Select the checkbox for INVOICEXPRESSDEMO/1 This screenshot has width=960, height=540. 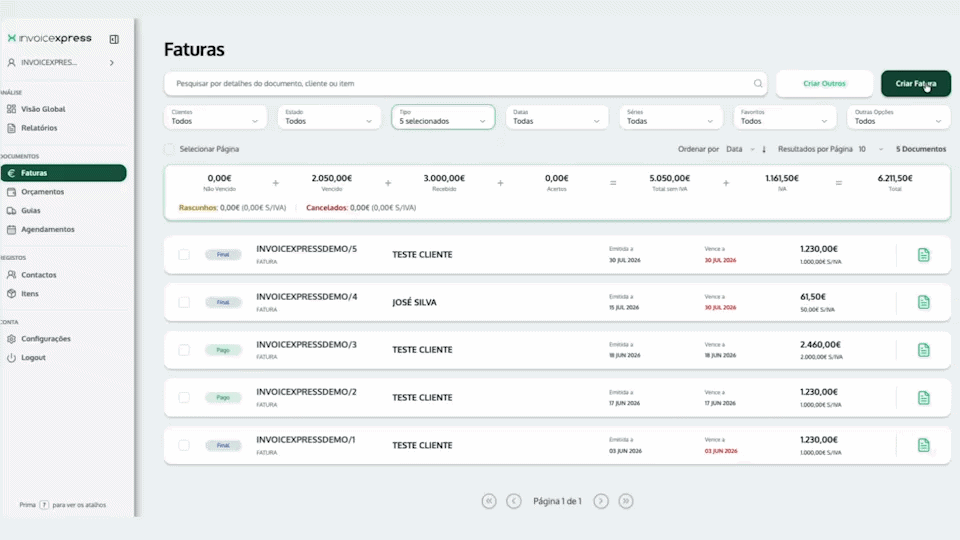pyautogui.click(x=184, y=446)
